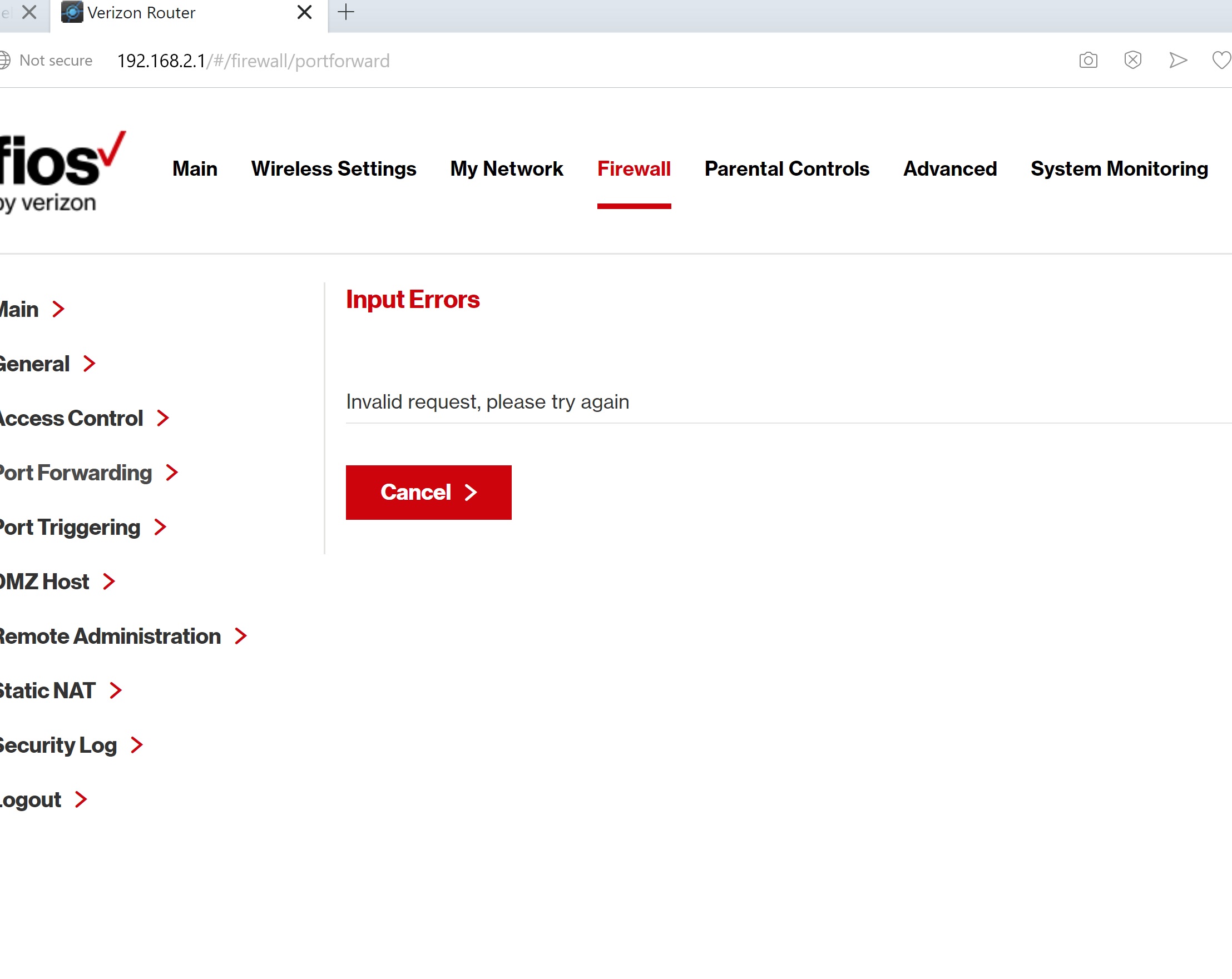Click the Not secure site info icon
This screenshot has width=1232, height=979.
pyautogui.click(x=5, y=60)
